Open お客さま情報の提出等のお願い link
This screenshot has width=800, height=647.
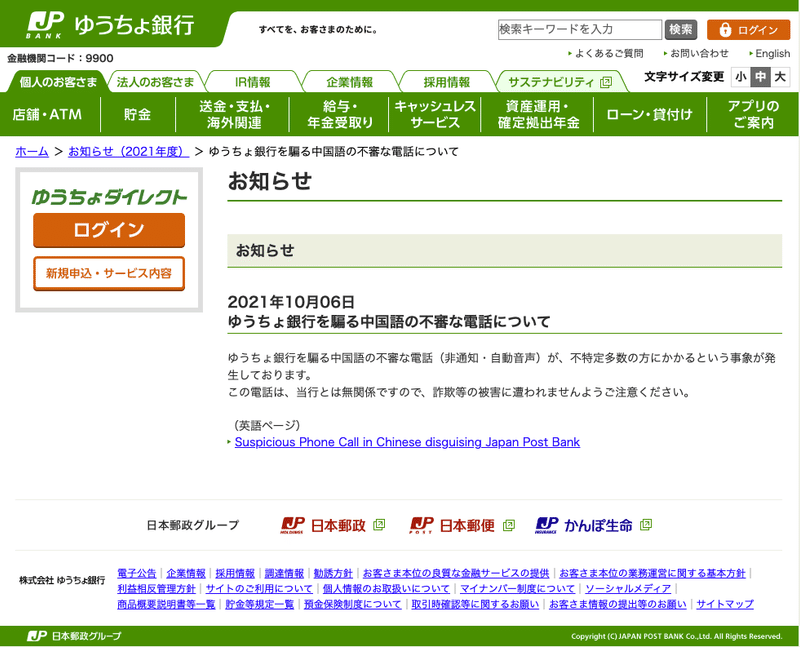coord(618,604)
